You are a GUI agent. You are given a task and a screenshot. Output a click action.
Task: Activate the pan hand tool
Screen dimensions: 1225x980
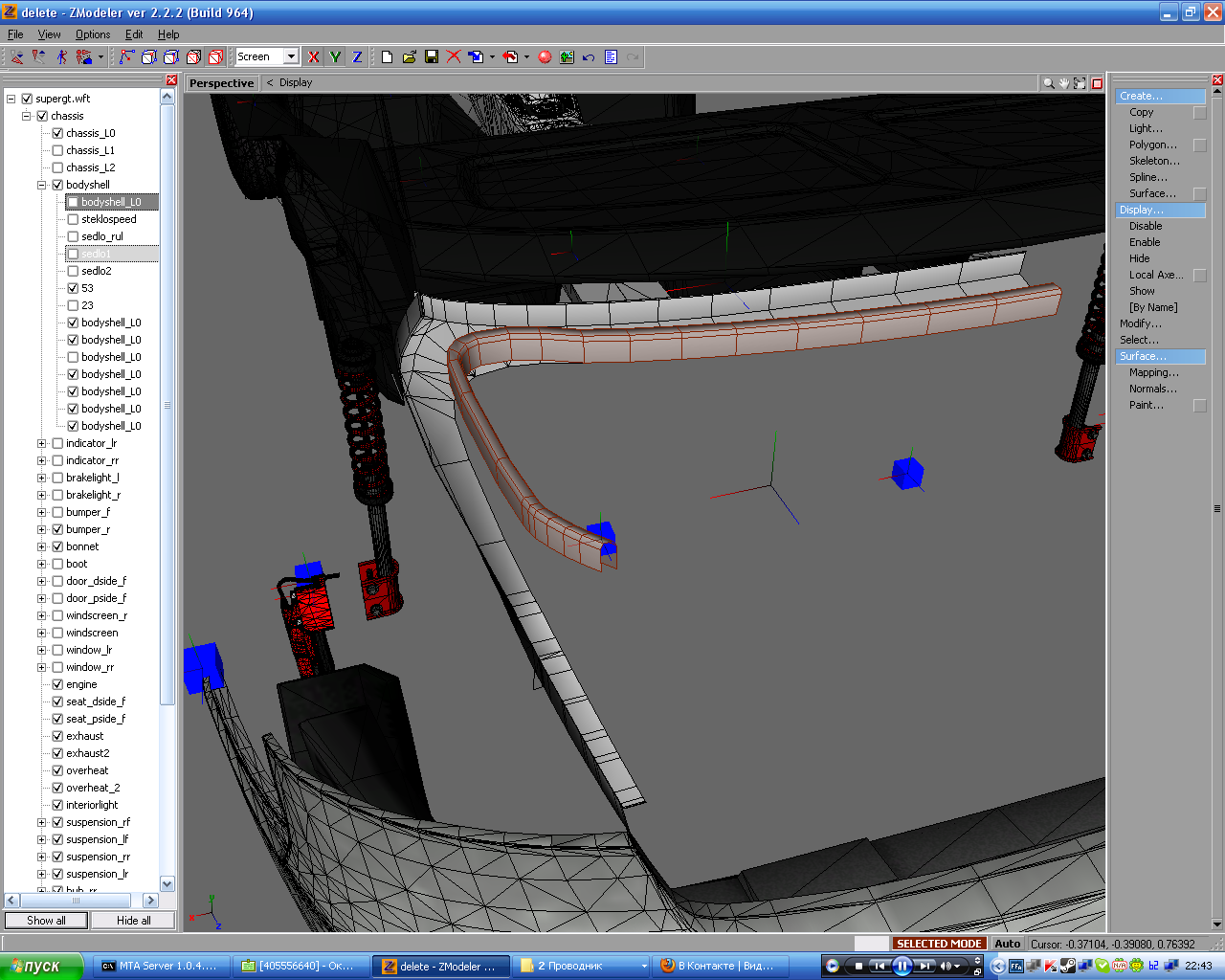coord(1063,83)
